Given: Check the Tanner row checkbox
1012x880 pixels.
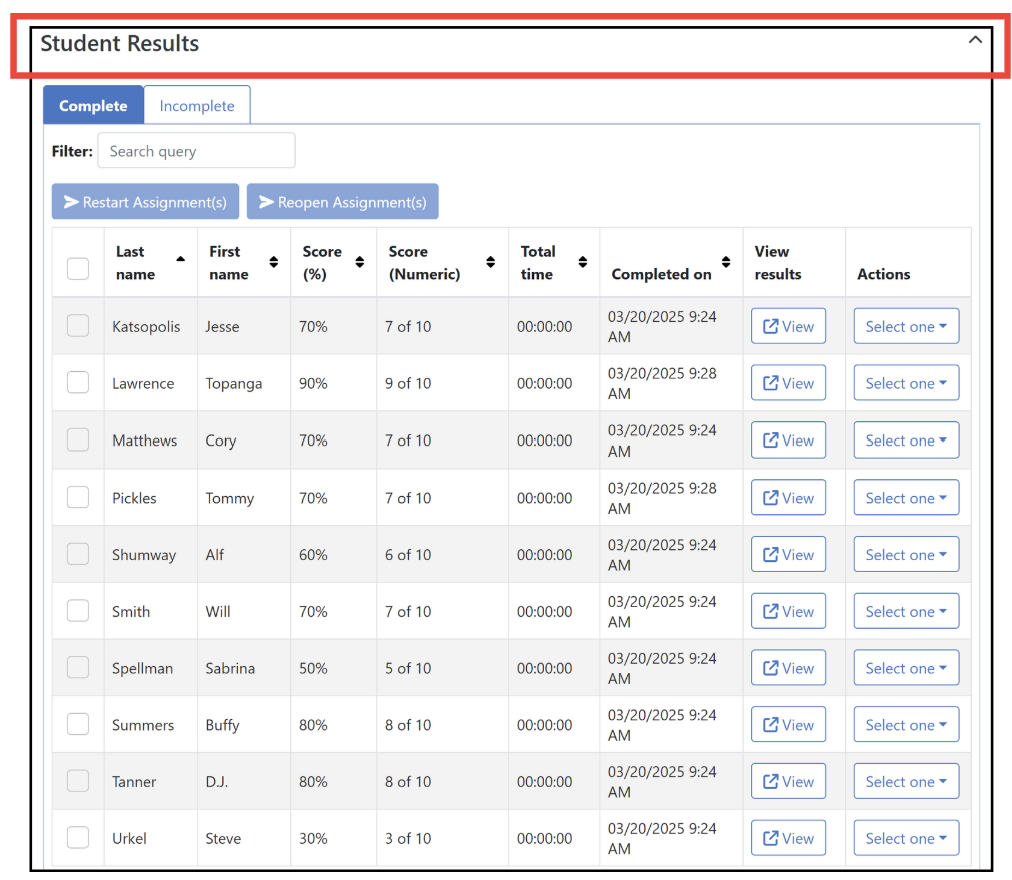Looking at the screenshot, I should [78, 781].
